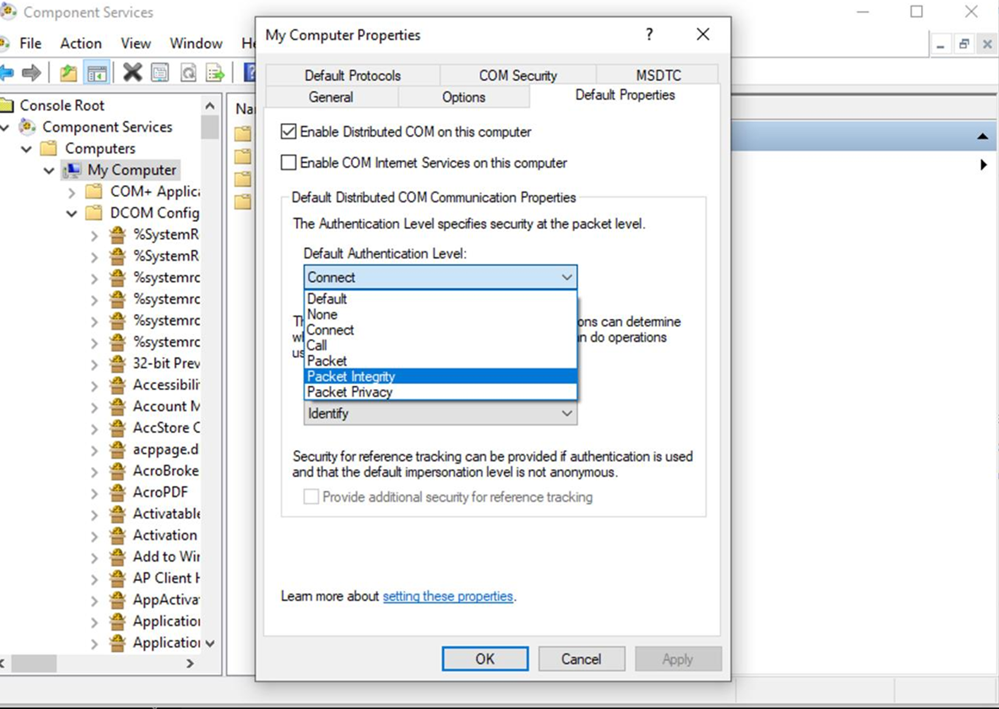
Task: Choose None in the authentication level list
Action: click(440, 314)
